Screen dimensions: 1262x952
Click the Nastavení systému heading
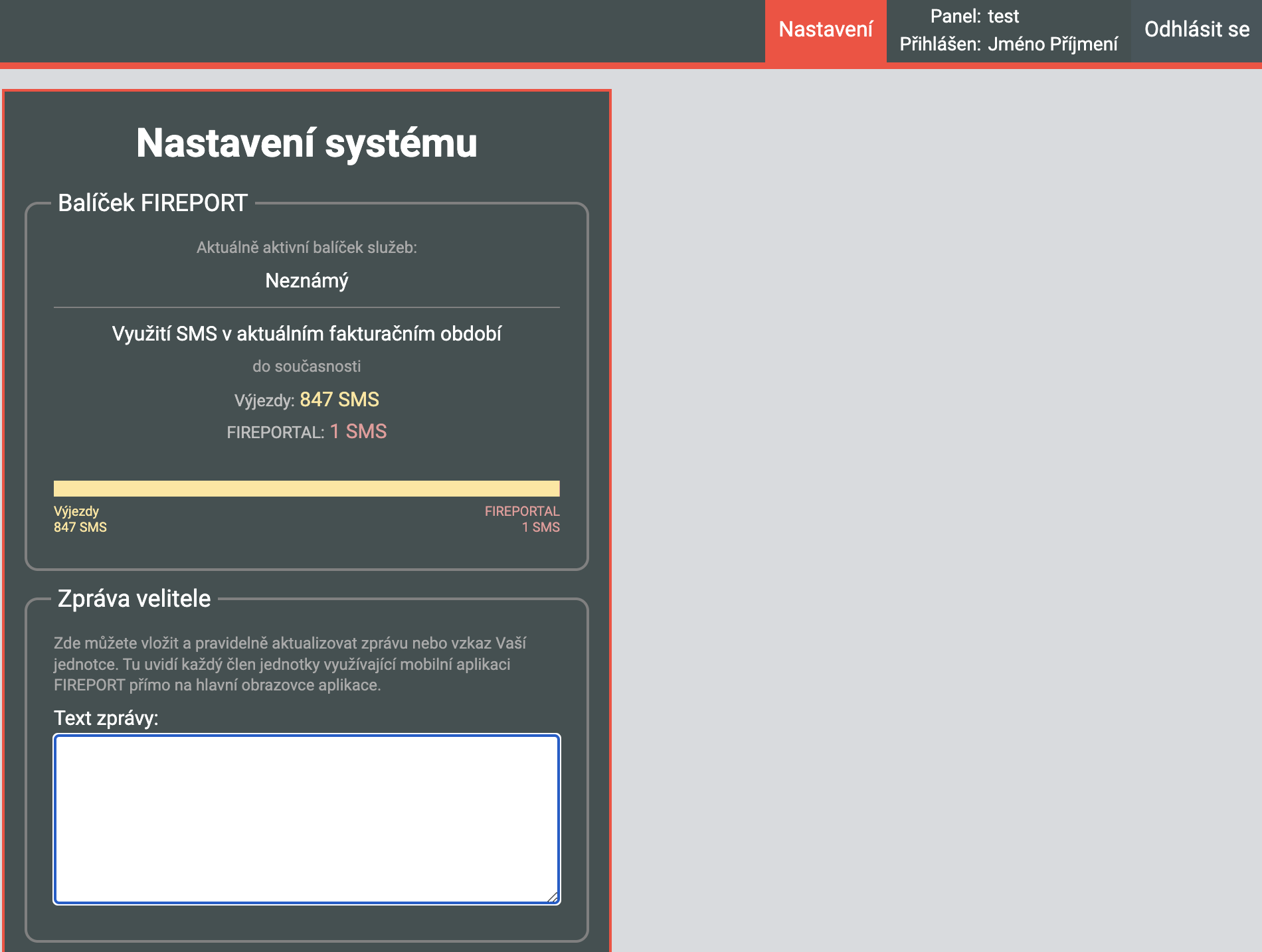pyautogui.click(x=306, y=143)
